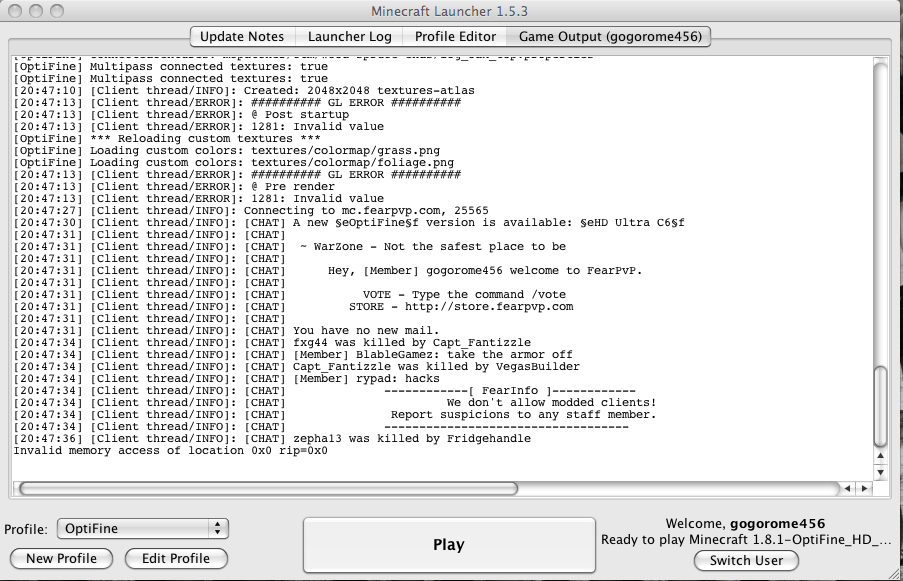The image size is (903, 581).
Task: Click the 'Invalid memory access' log line
Action: (x=170, y=451)
